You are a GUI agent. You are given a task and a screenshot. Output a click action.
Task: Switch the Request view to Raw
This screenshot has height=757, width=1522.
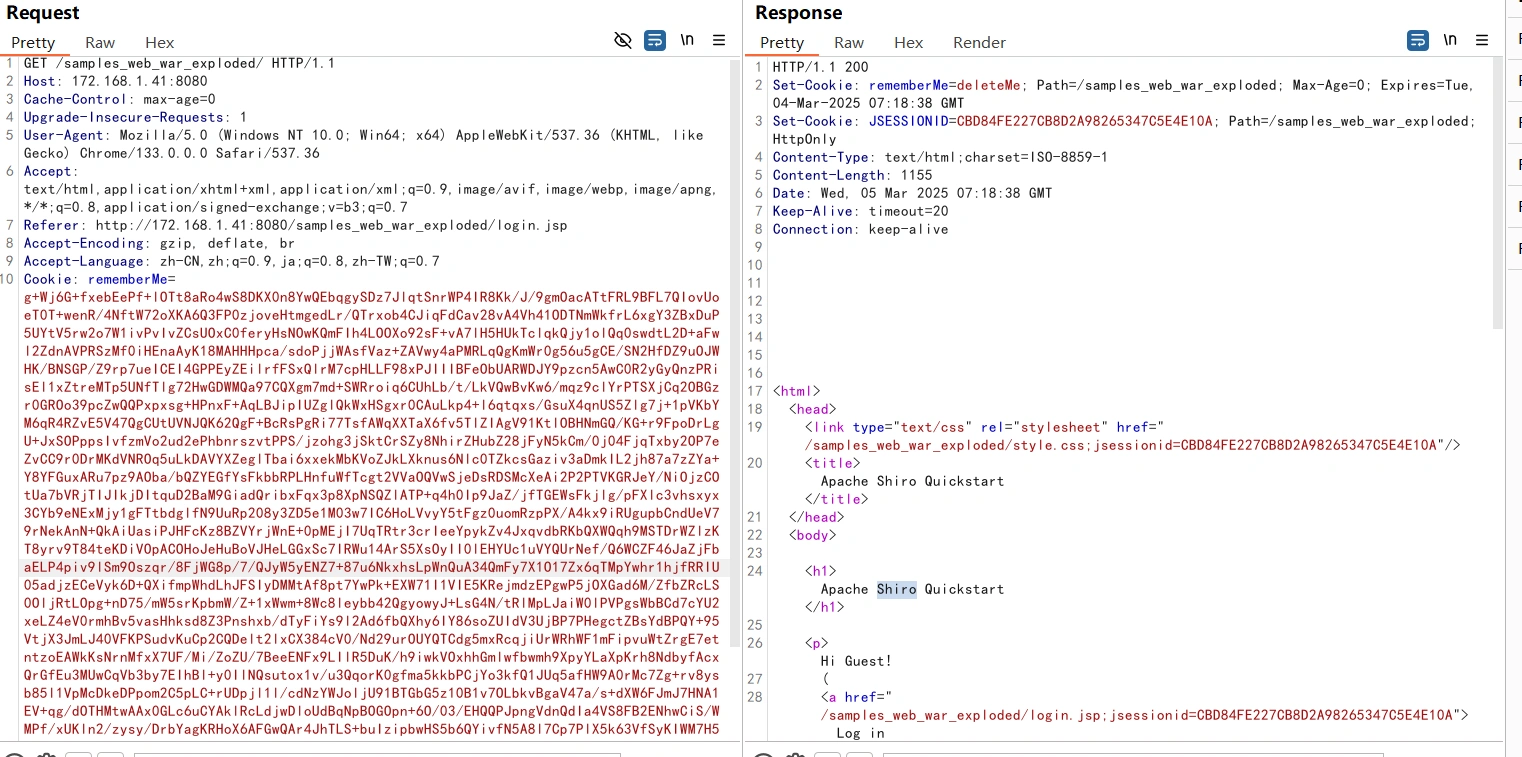[x=100, y=42]
